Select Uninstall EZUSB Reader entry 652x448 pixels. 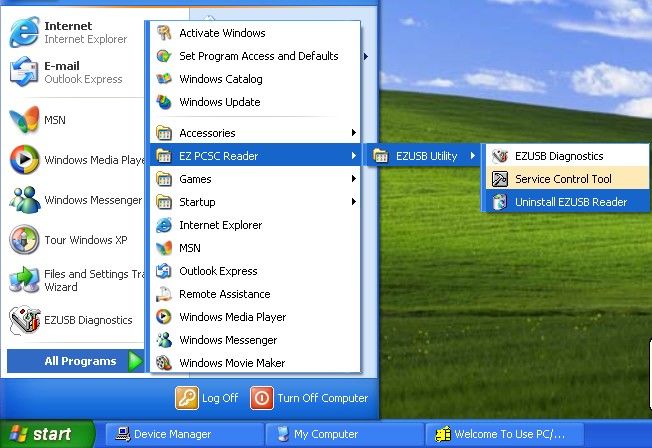[567, 202]
